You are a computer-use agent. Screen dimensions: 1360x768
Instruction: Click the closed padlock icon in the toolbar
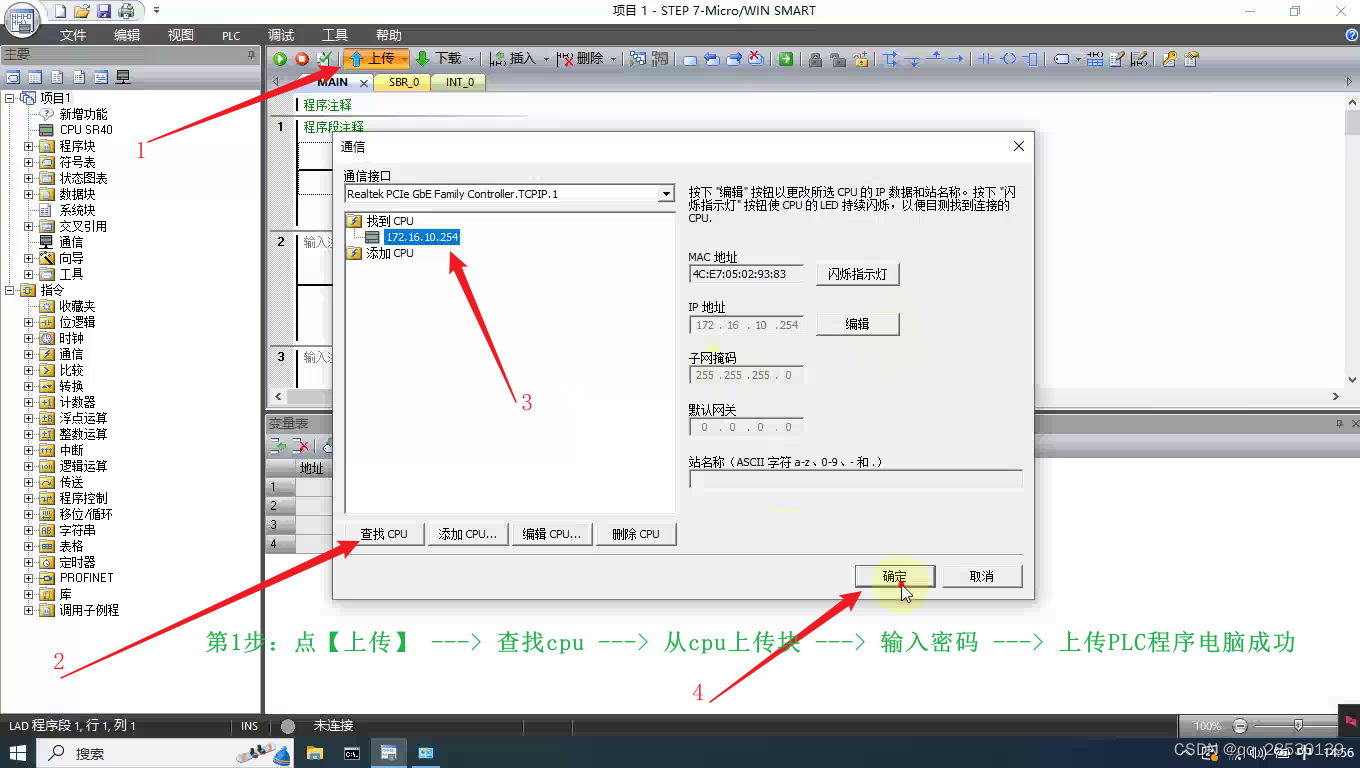815,60
